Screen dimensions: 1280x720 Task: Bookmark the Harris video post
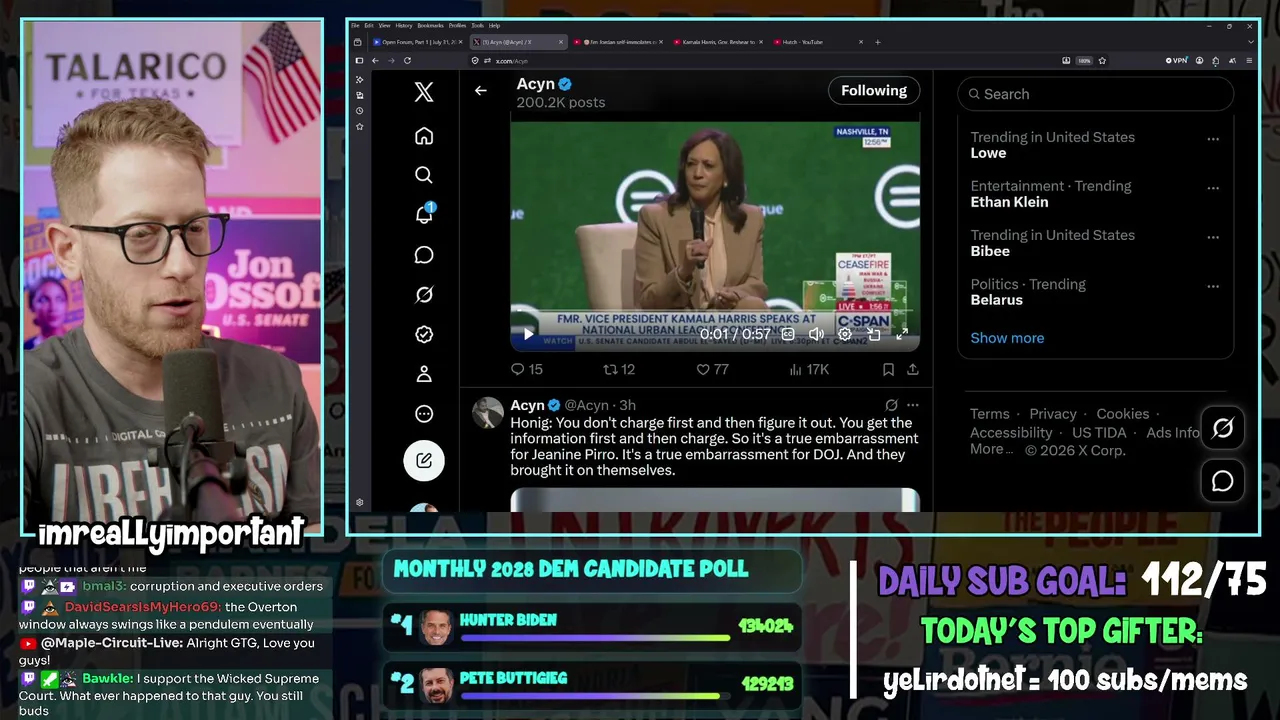[x=888, y=369]
